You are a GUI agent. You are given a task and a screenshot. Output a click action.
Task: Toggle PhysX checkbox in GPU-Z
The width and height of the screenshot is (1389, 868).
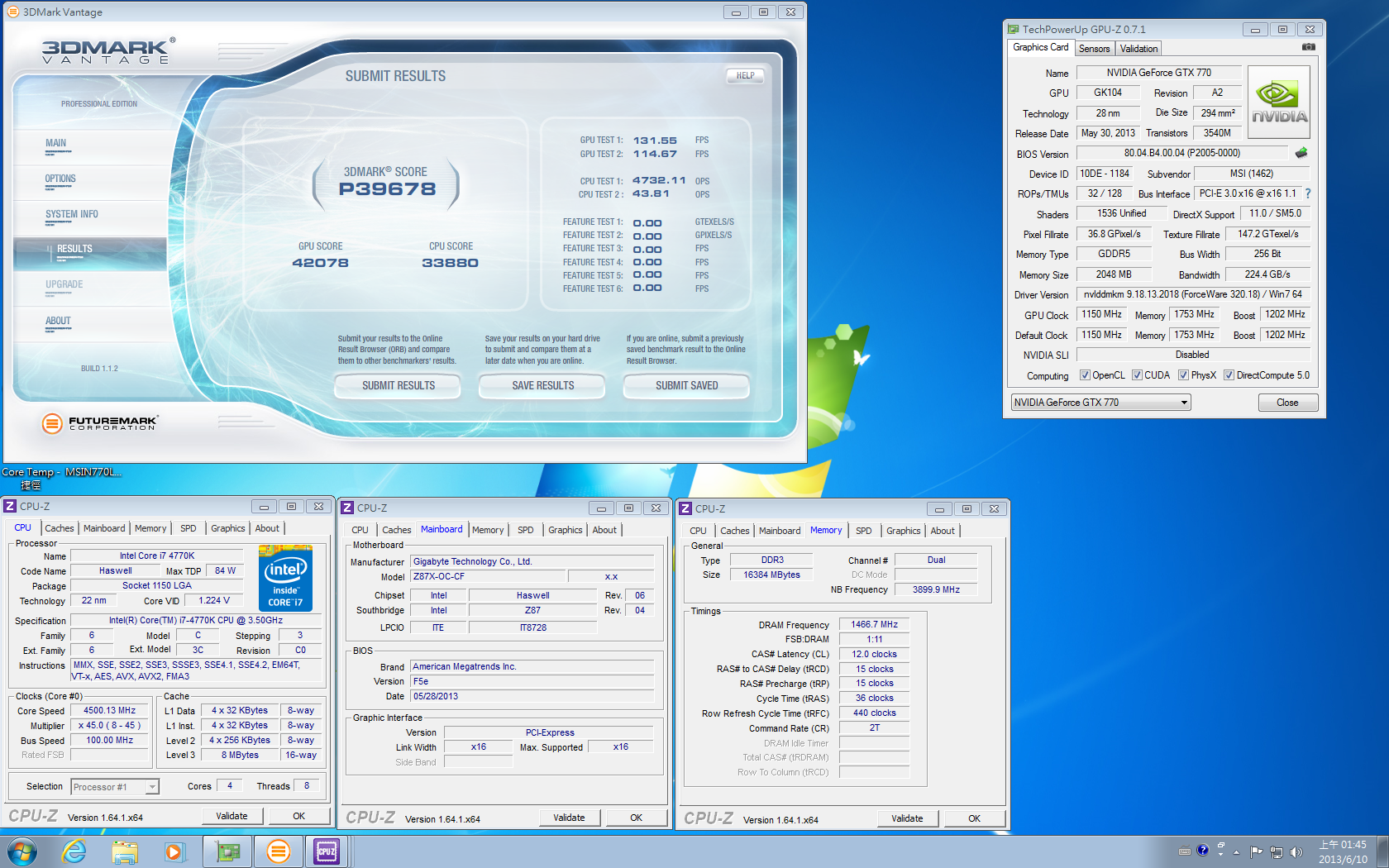pos(1183,375)
